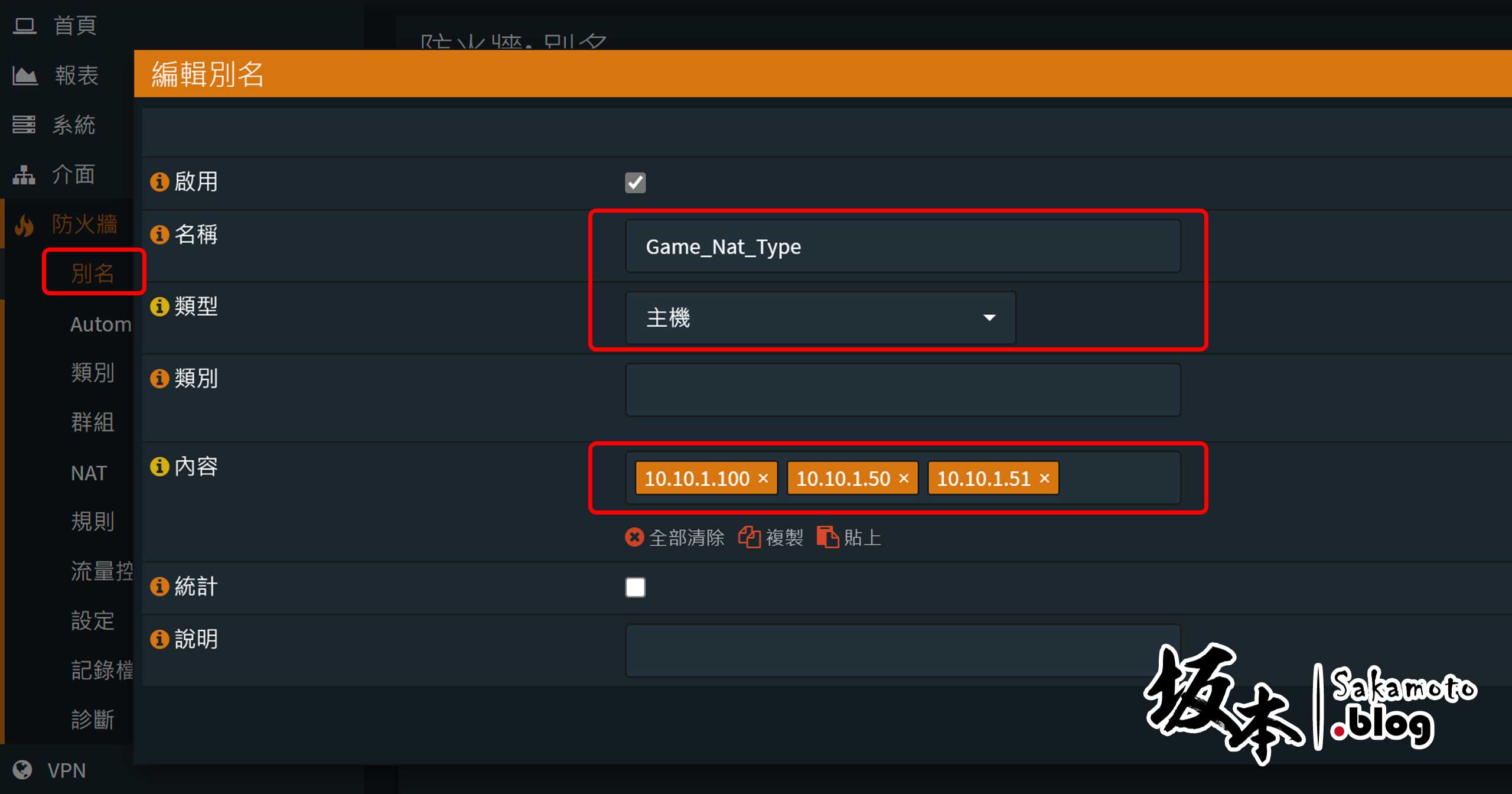Click into the 說明 description field

[903, 650]
